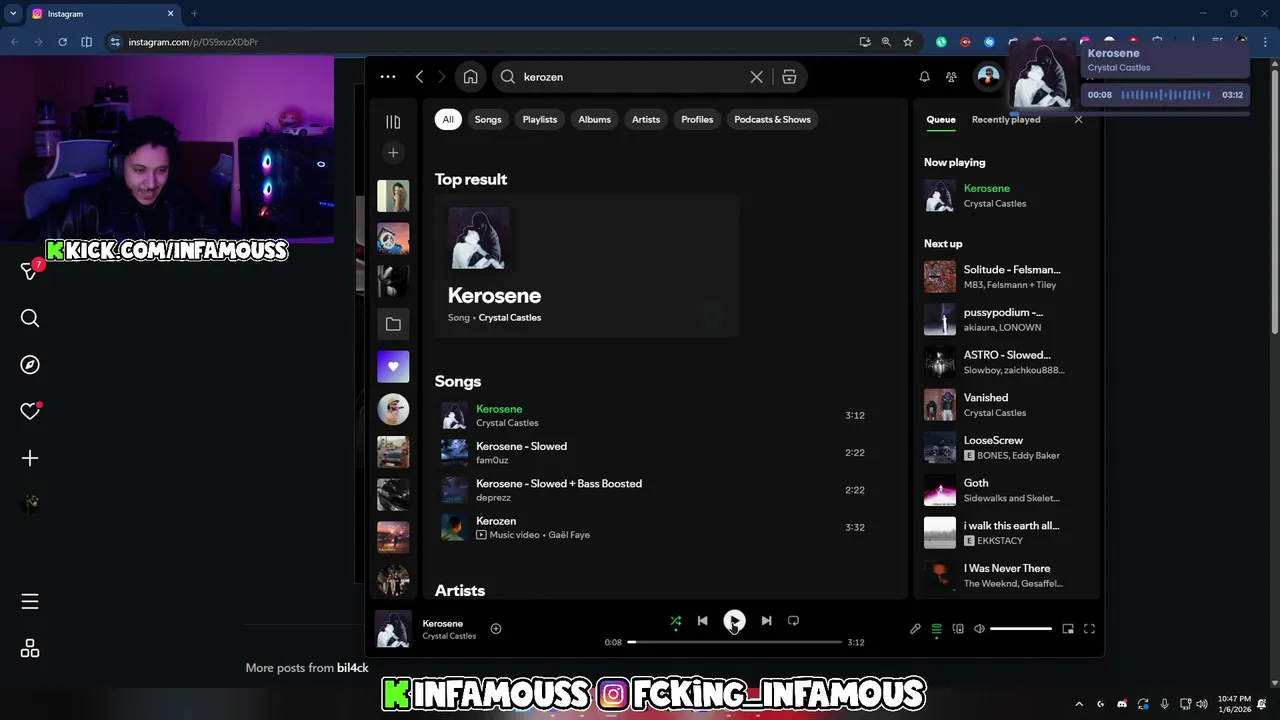The image size is (1280, 720).
Task: Click Kerosene album art in player bar
Action: click(393, 629)
